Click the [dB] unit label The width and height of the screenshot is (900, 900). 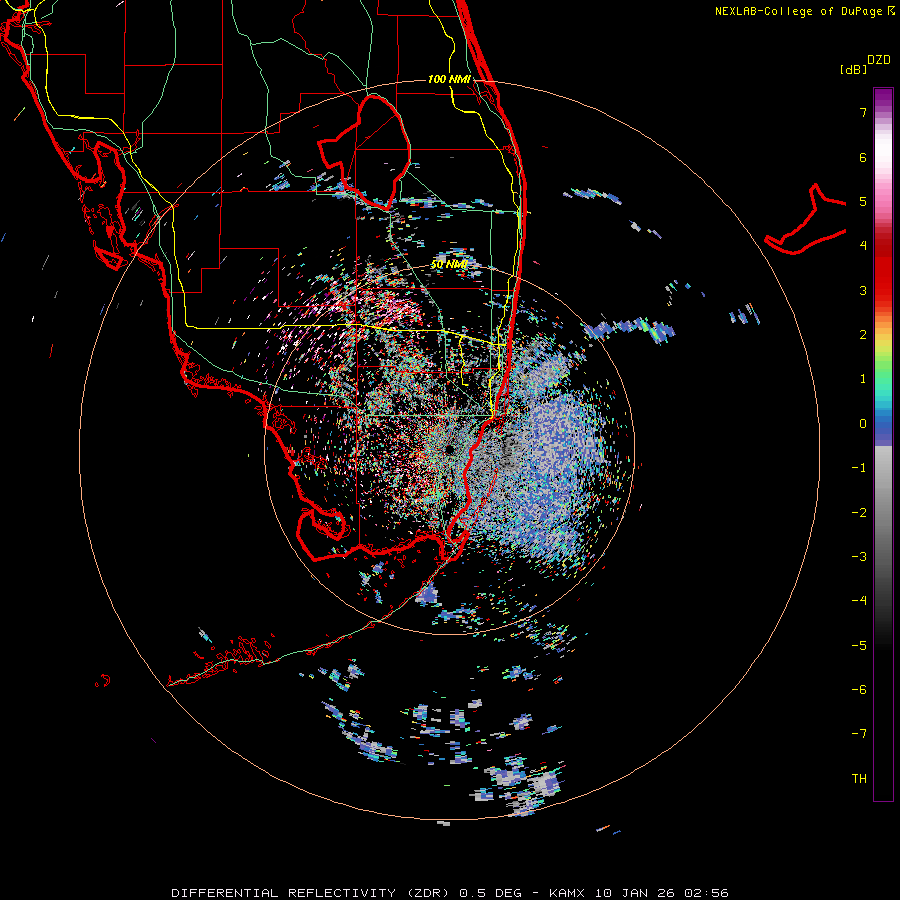pyautogui.click(x=853, y=69)
